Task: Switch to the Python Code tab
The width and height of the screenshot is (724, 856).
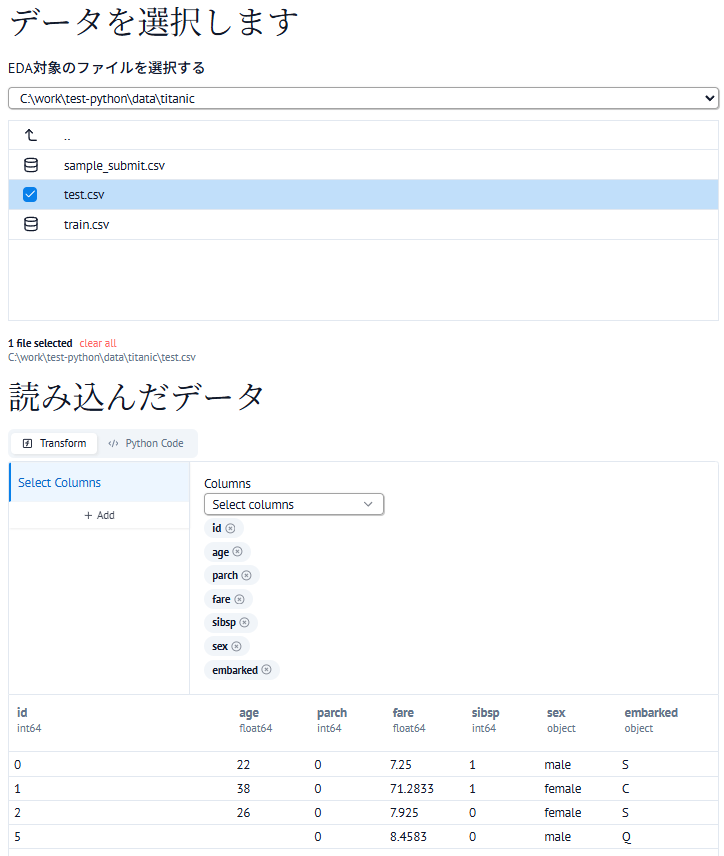Action: [x=146, y=443]
